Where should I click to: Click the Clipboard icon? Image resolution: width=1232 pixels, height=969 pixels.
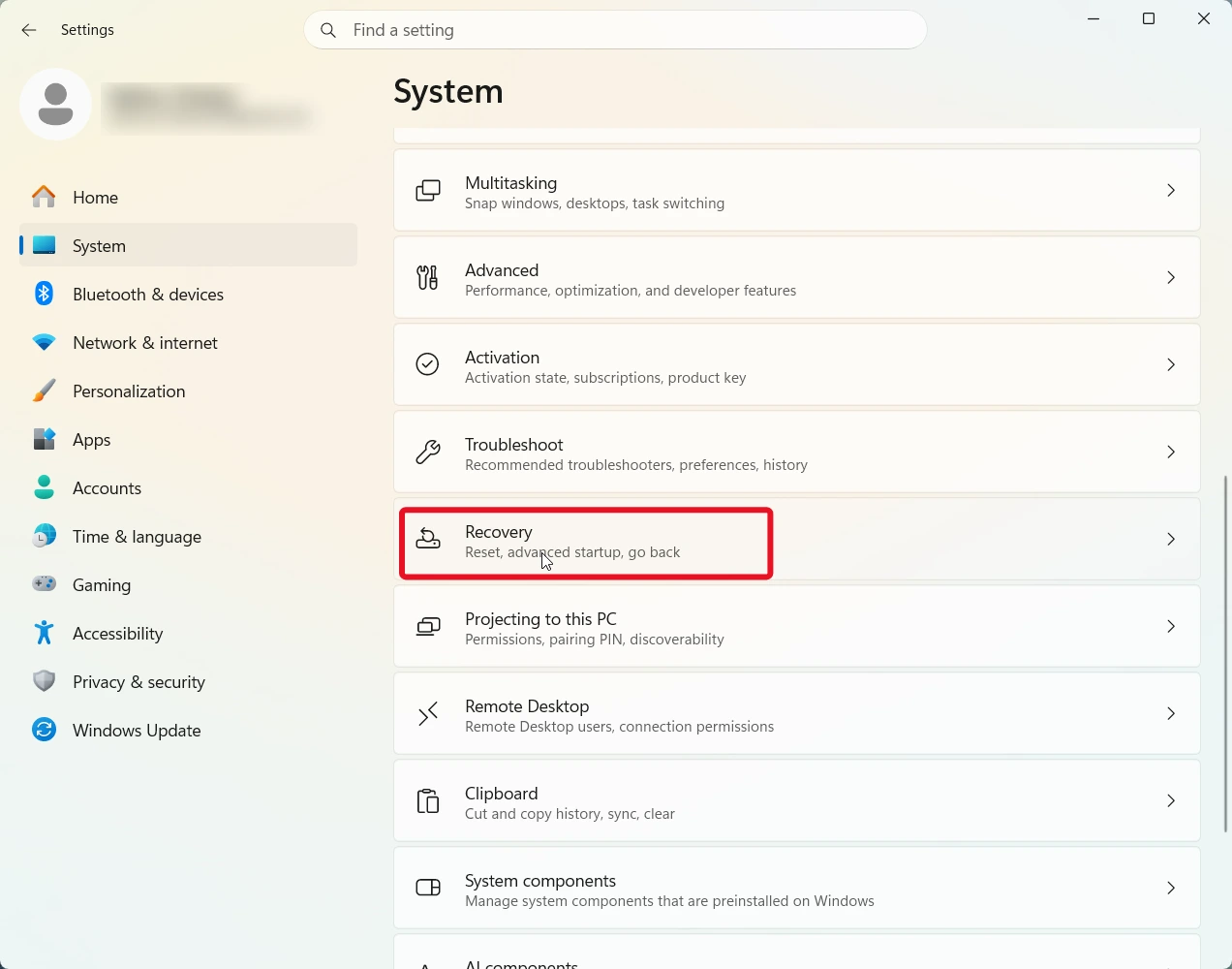[x=428, y=800]
